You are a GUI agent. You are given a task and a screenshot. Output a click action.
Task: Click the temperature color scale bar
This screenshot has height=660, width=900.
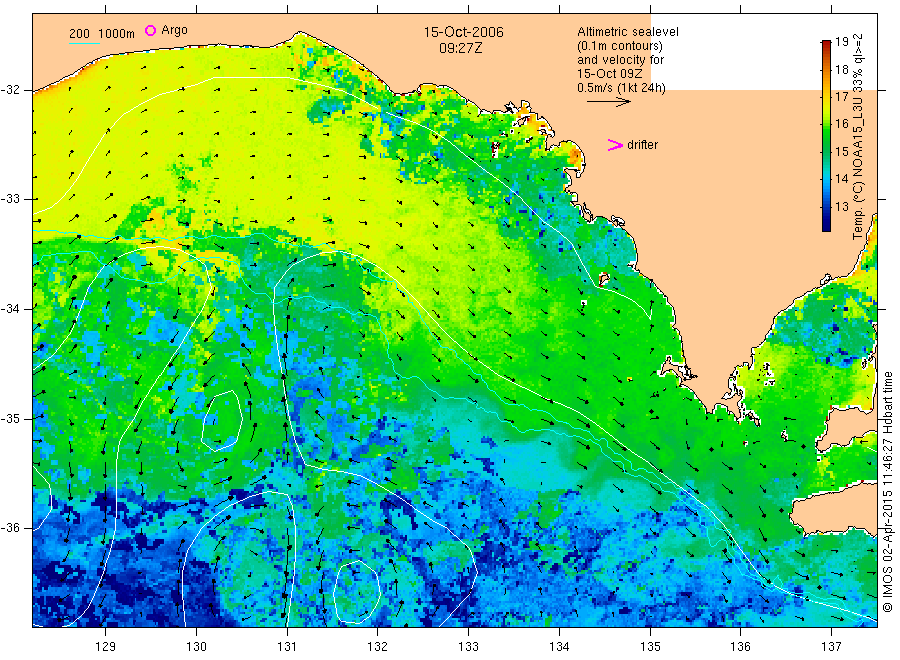[826, 135]
